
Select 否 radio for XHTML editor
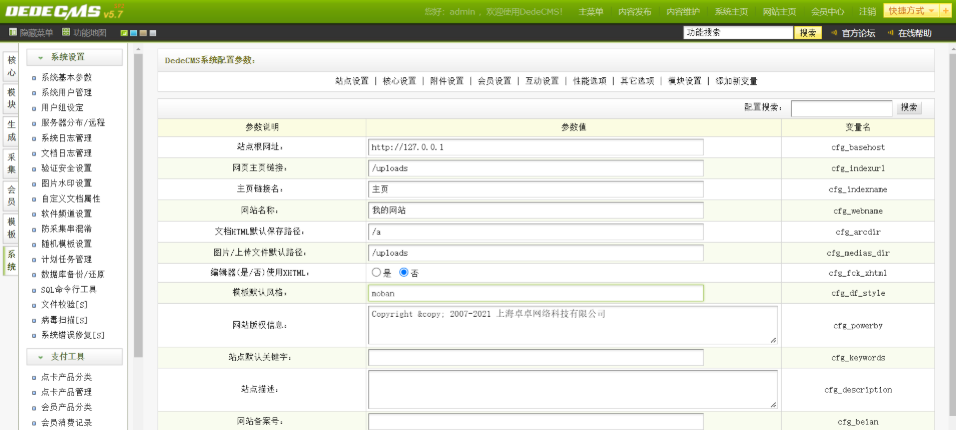point(404,272)
